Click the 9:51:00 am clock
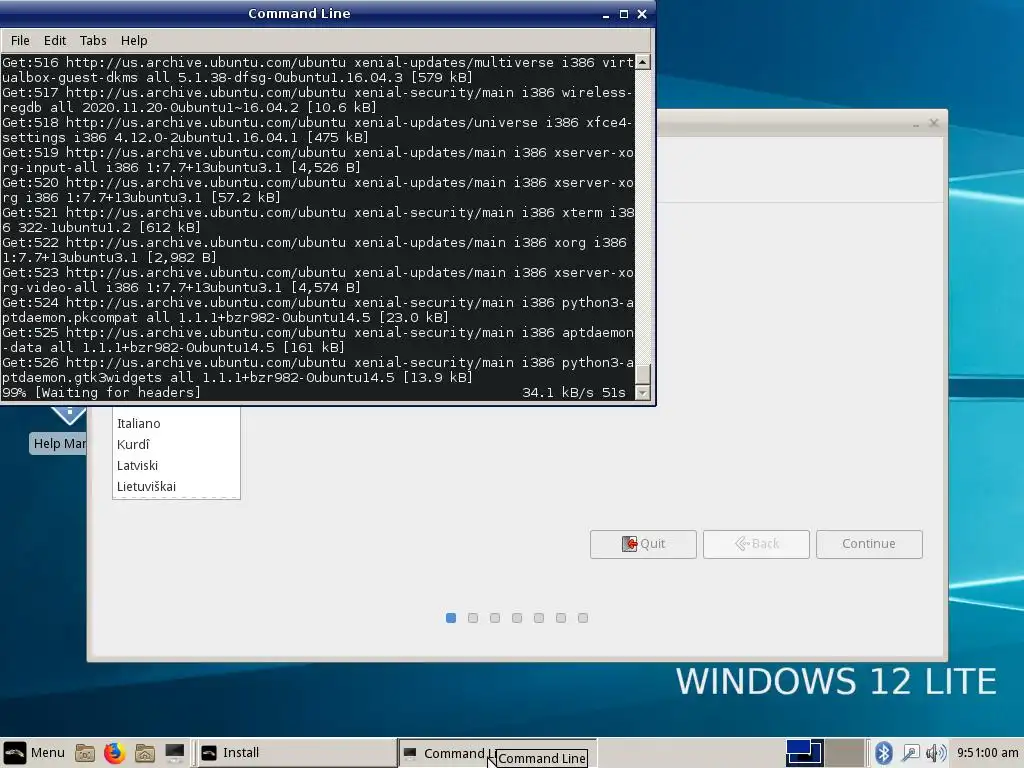The image size is (1024, 768). (x=987, y=753)
